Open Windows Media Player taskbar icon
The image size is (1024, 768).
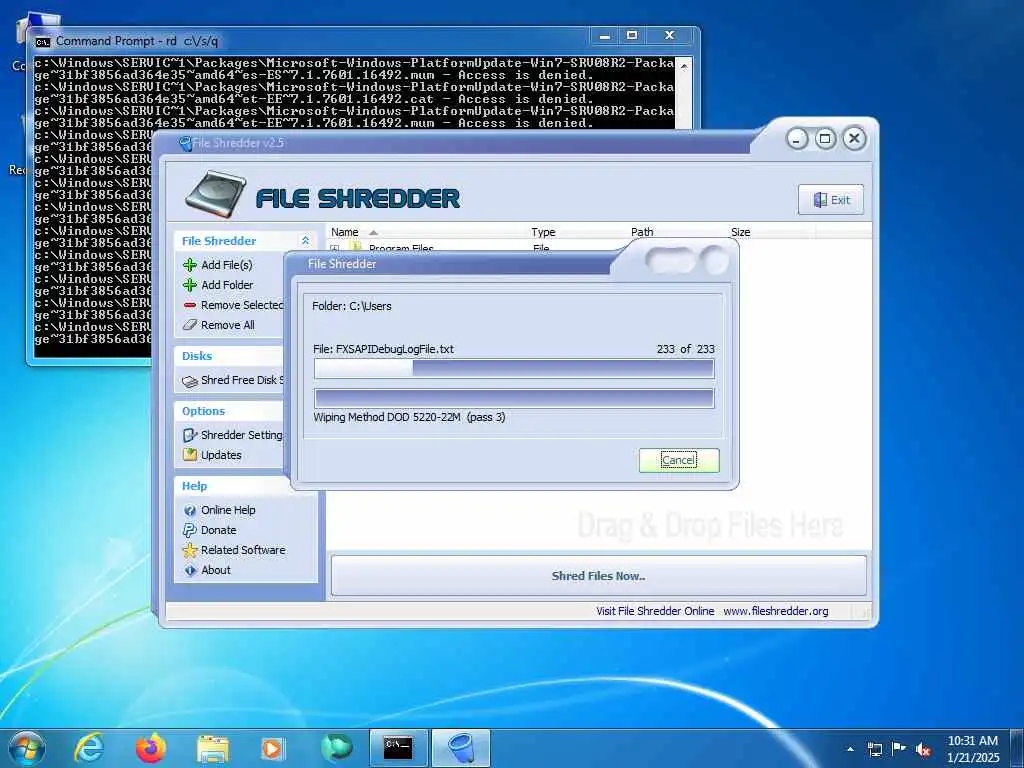tap(273, 748)
